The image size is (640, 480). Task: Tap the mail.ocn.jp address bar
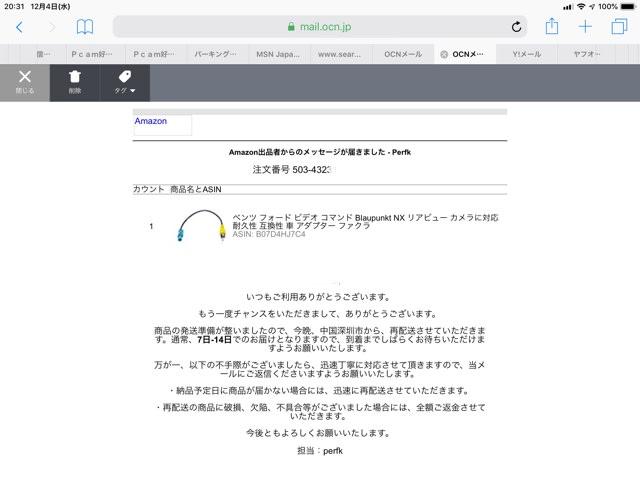point(320,27)
